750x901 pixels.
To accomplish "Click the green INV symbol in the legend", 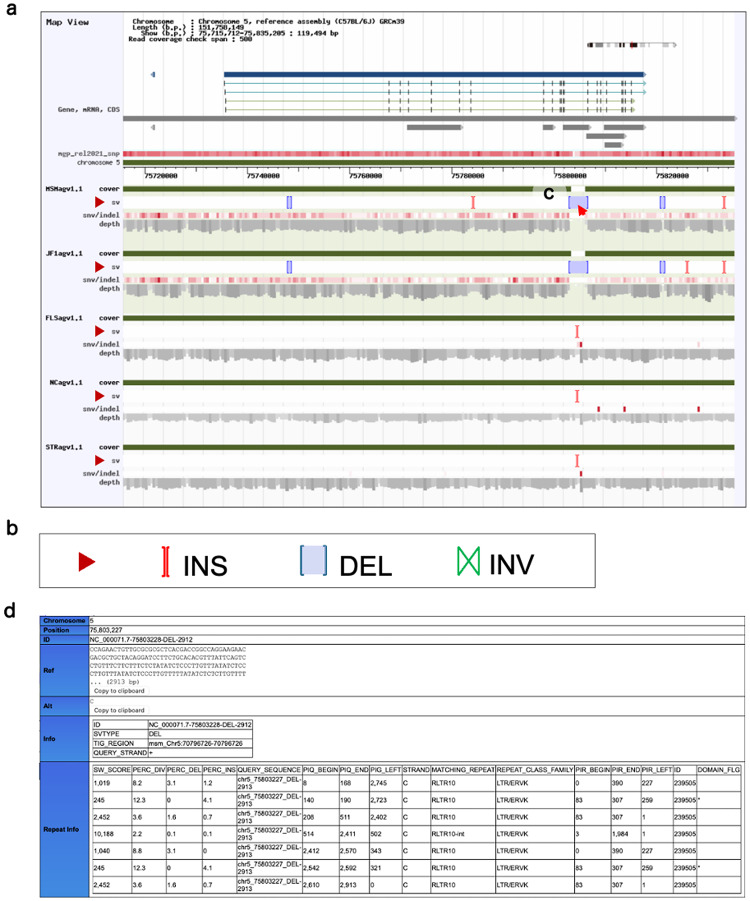I will point(468,561).
